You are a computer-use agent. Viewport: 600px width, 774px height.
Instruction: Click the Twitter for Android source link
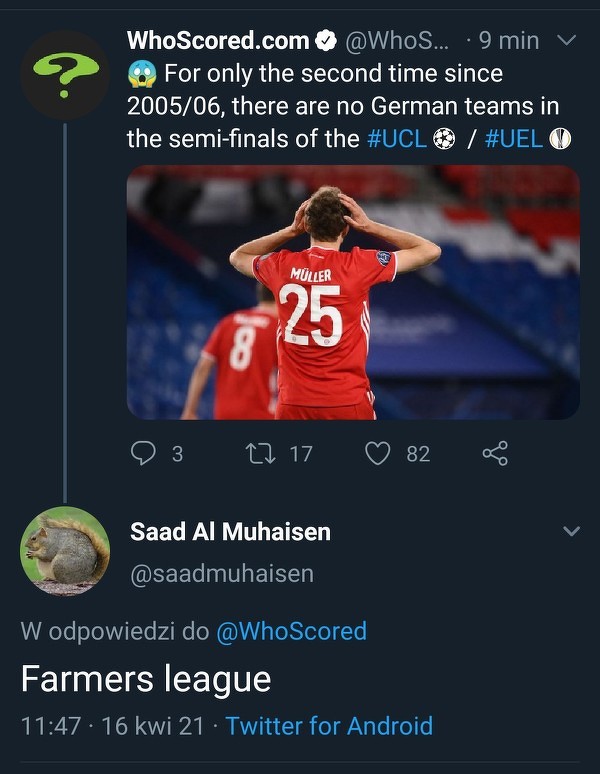(329, 725)
